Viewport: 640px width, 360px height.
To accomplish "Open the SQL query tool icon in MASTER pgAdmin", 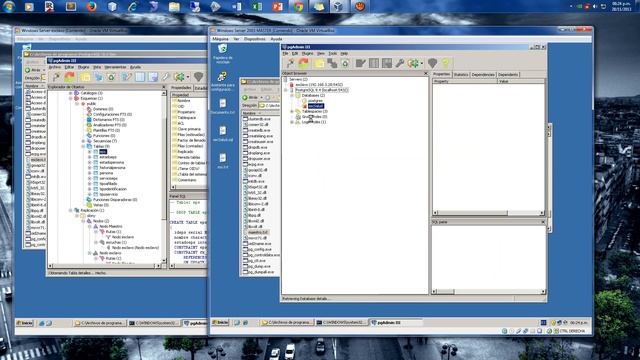I will (360, 63).
